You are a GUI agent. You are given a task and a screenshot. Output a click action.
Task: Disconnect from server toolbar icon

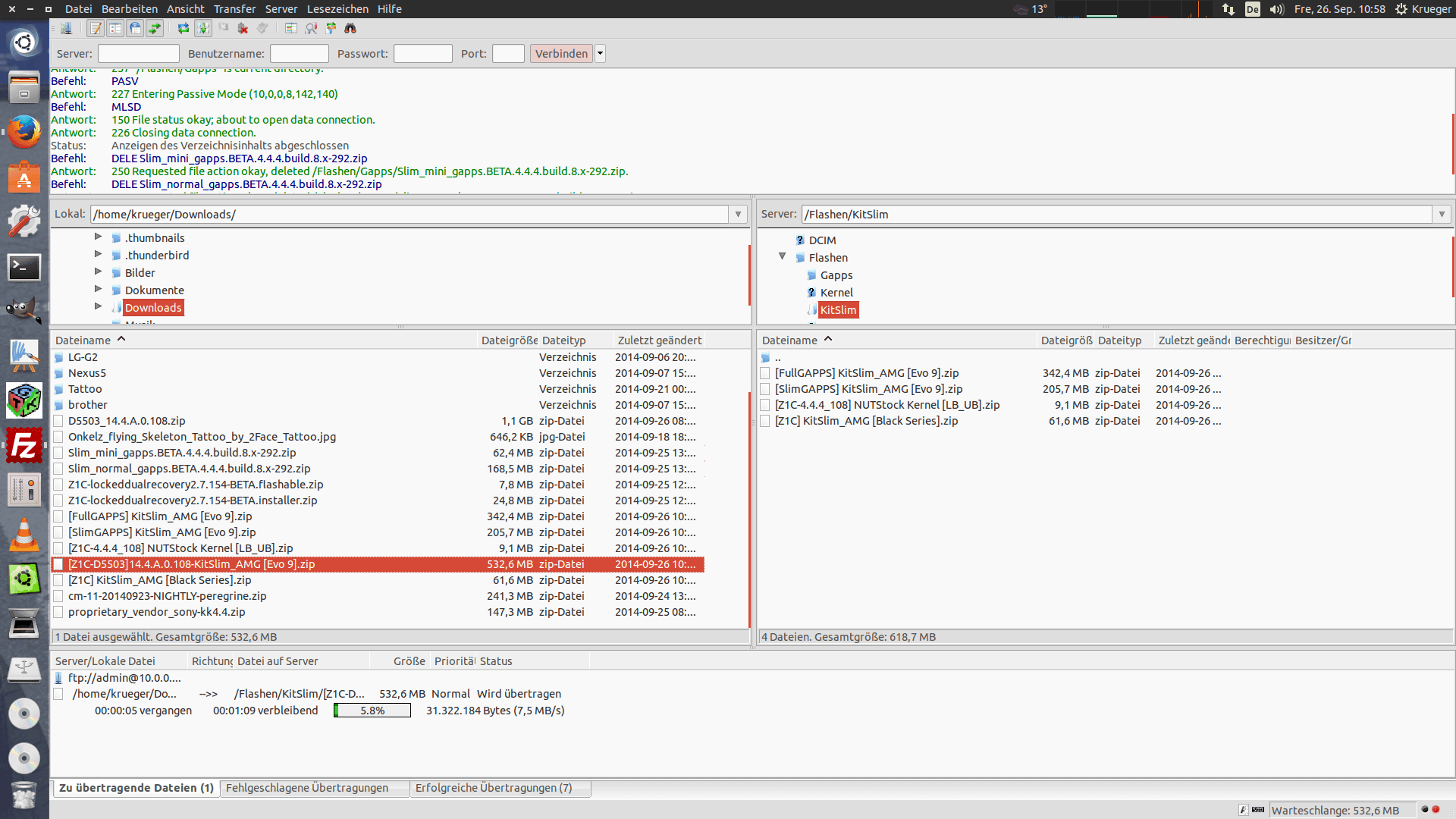(x=243, y=28)
